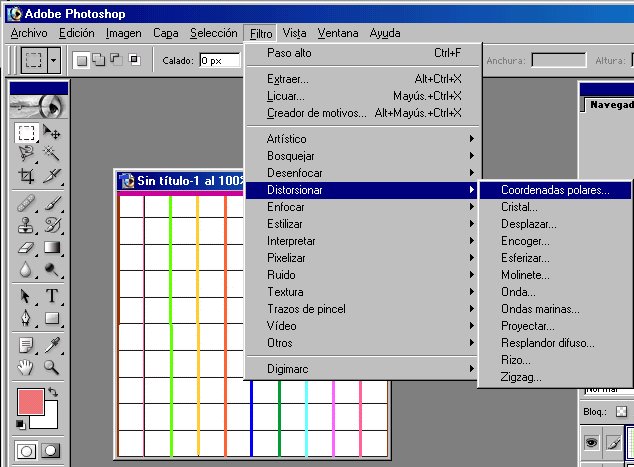Select the Type tool

(52, 296)
